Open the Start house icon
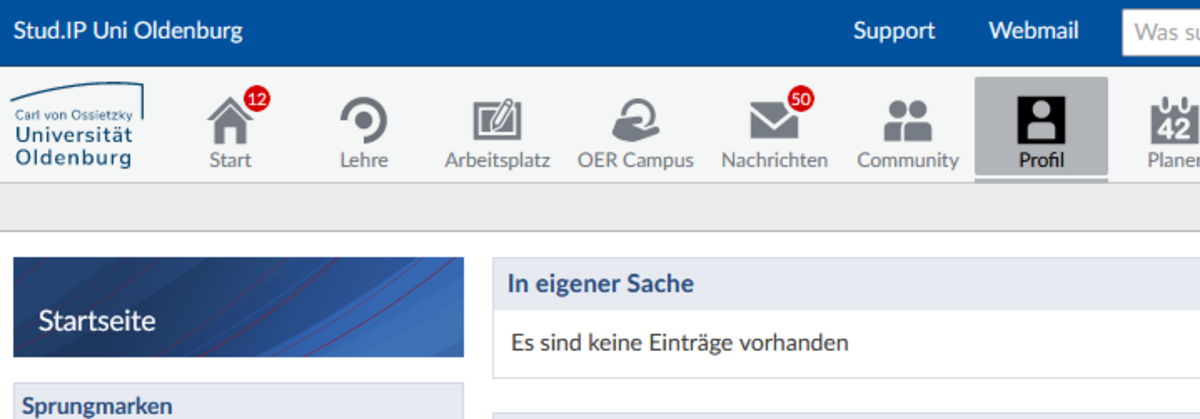This screenshot has height=419, width=1200. click(229, 121)
